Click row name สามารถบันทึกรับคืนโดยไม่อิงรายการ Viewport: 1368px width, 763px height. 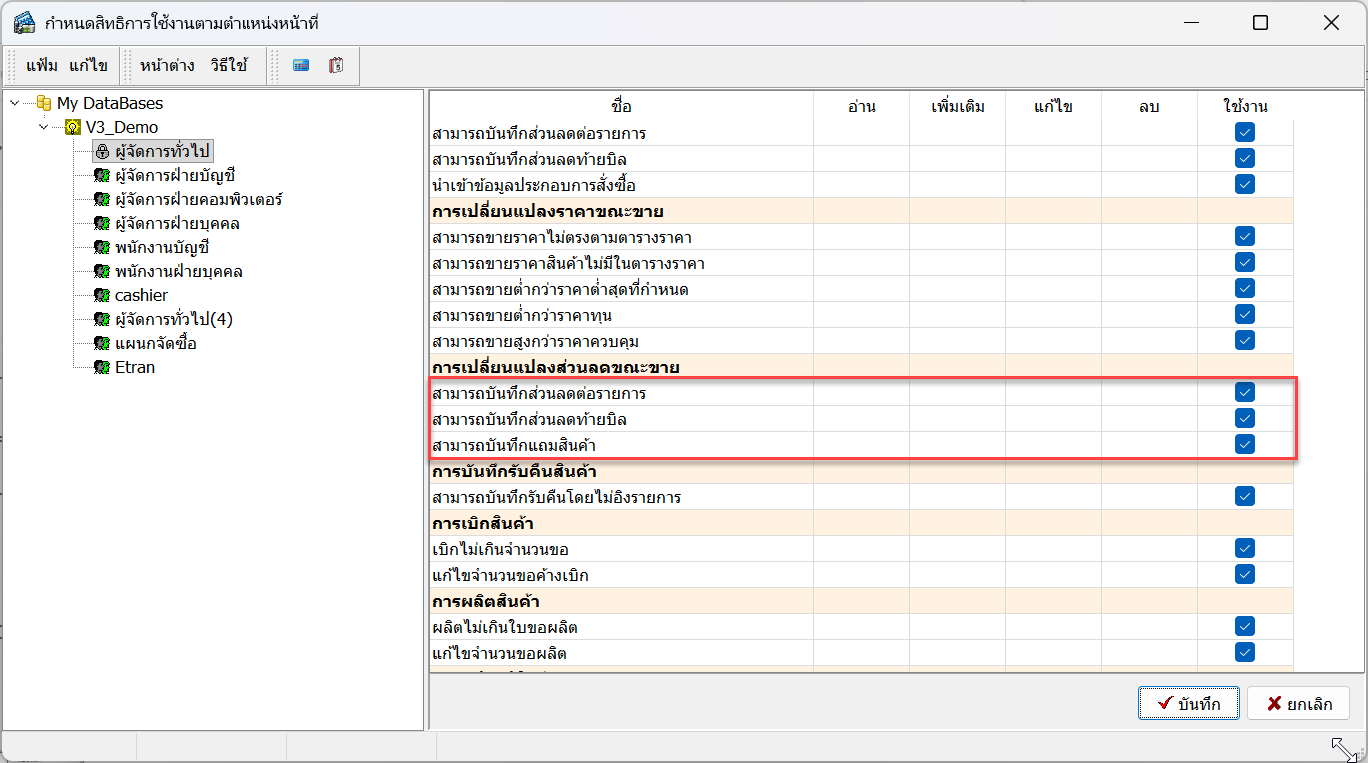coord(557,497)
